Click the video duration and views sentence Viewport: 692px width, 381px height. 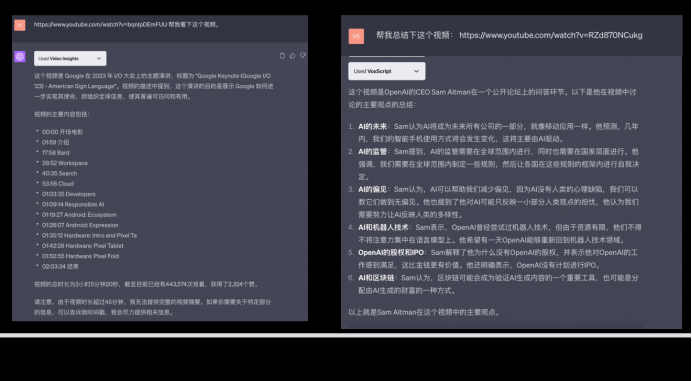(x=146, y=284)
